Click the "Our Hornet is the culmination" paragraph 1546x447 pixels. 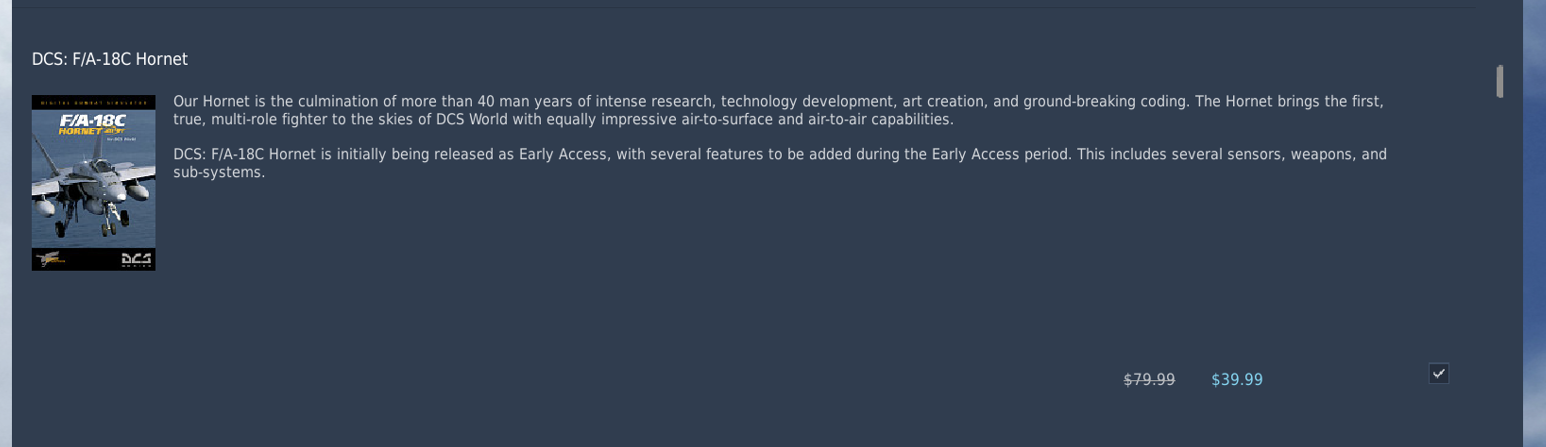778,111
